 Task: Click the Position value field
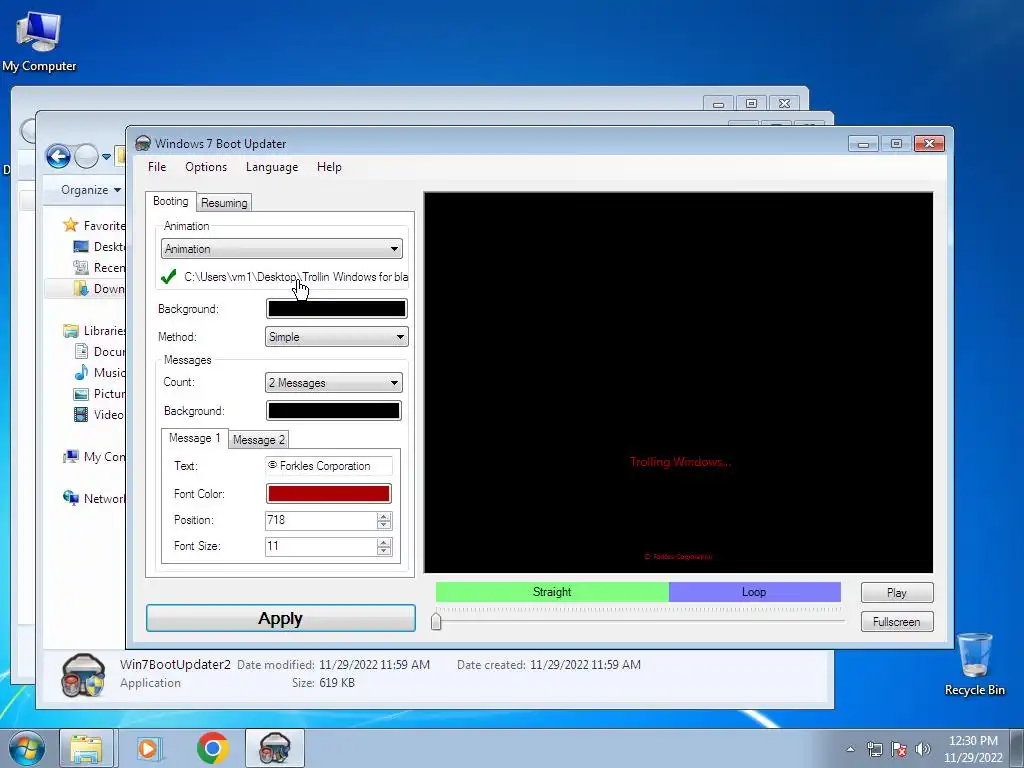tap(321, 520)
